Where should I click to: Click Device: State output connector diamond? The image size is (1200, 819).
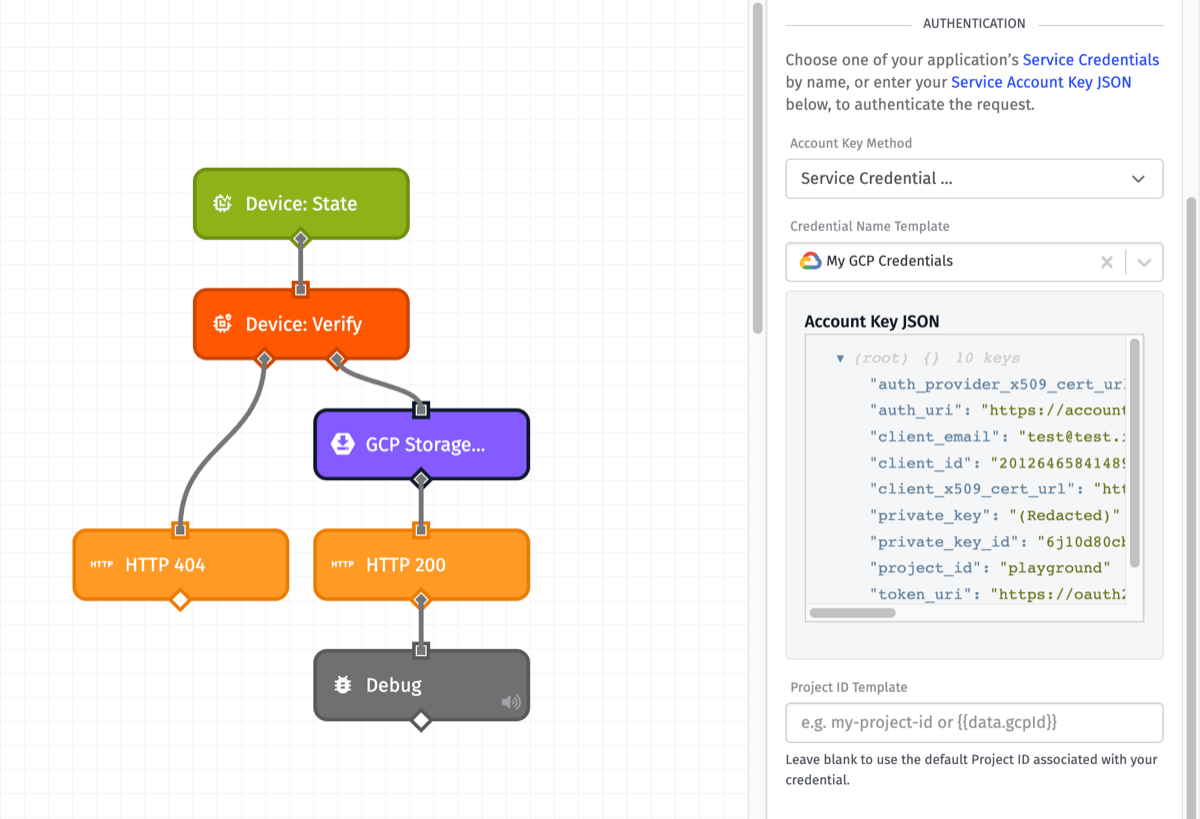pyautogui.click(x=300, y=238)
